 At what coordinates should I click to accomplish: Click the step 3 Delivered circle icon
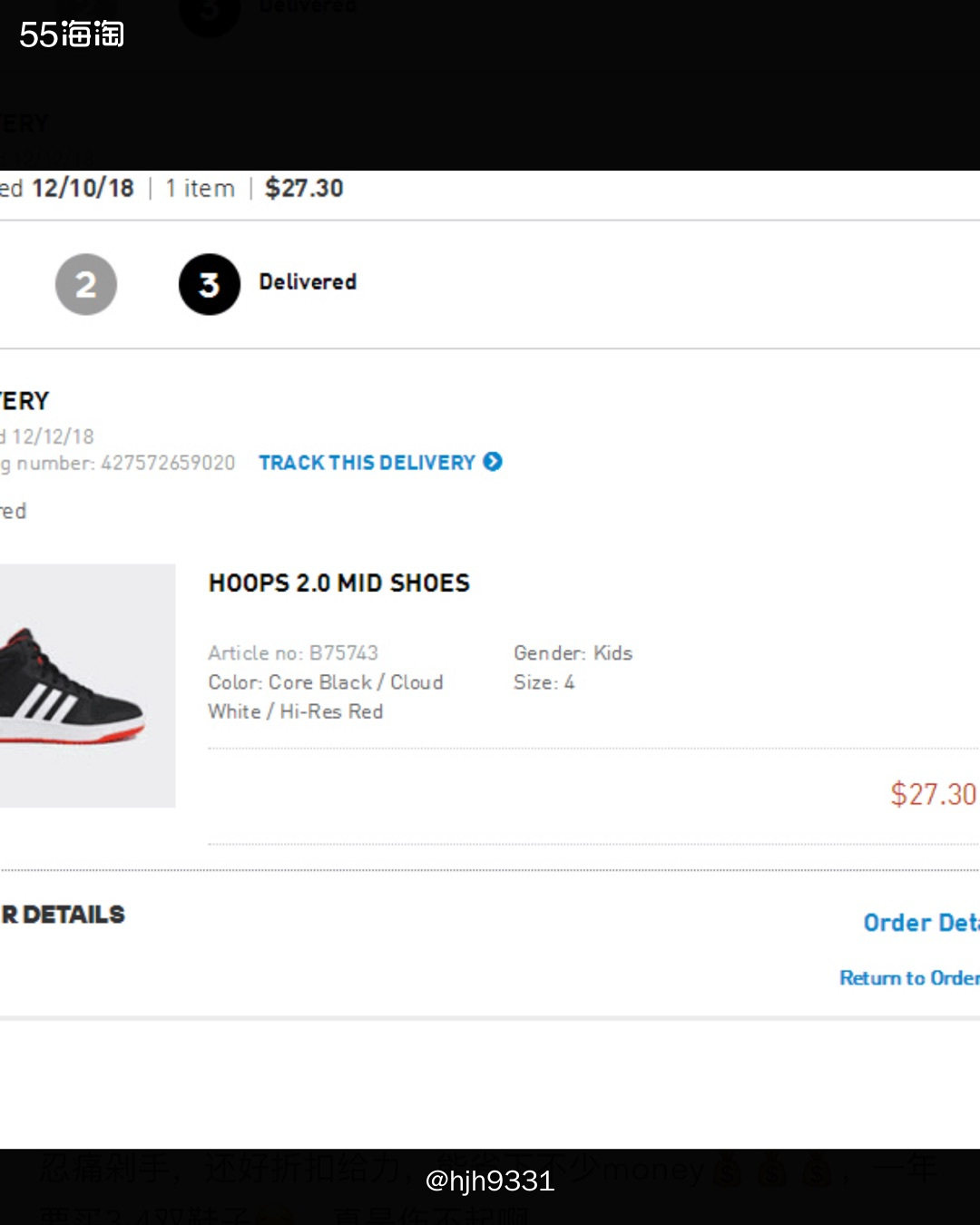tap(210, 285)
